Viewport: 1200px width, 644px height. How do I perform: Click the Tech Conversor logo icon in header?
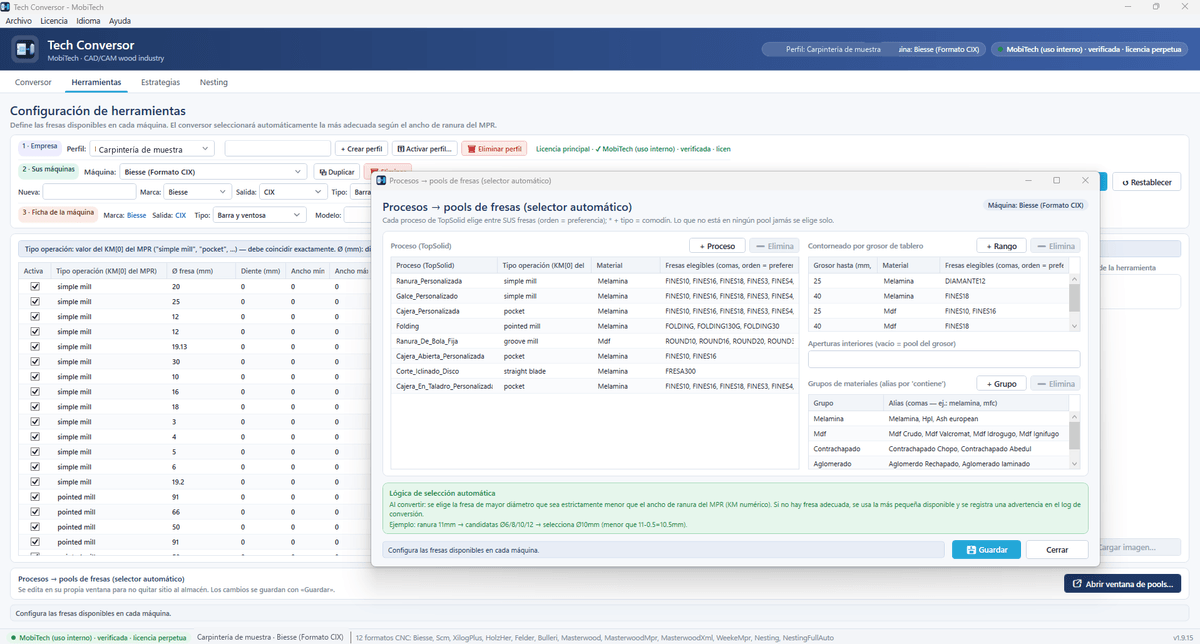coord(25,48)
